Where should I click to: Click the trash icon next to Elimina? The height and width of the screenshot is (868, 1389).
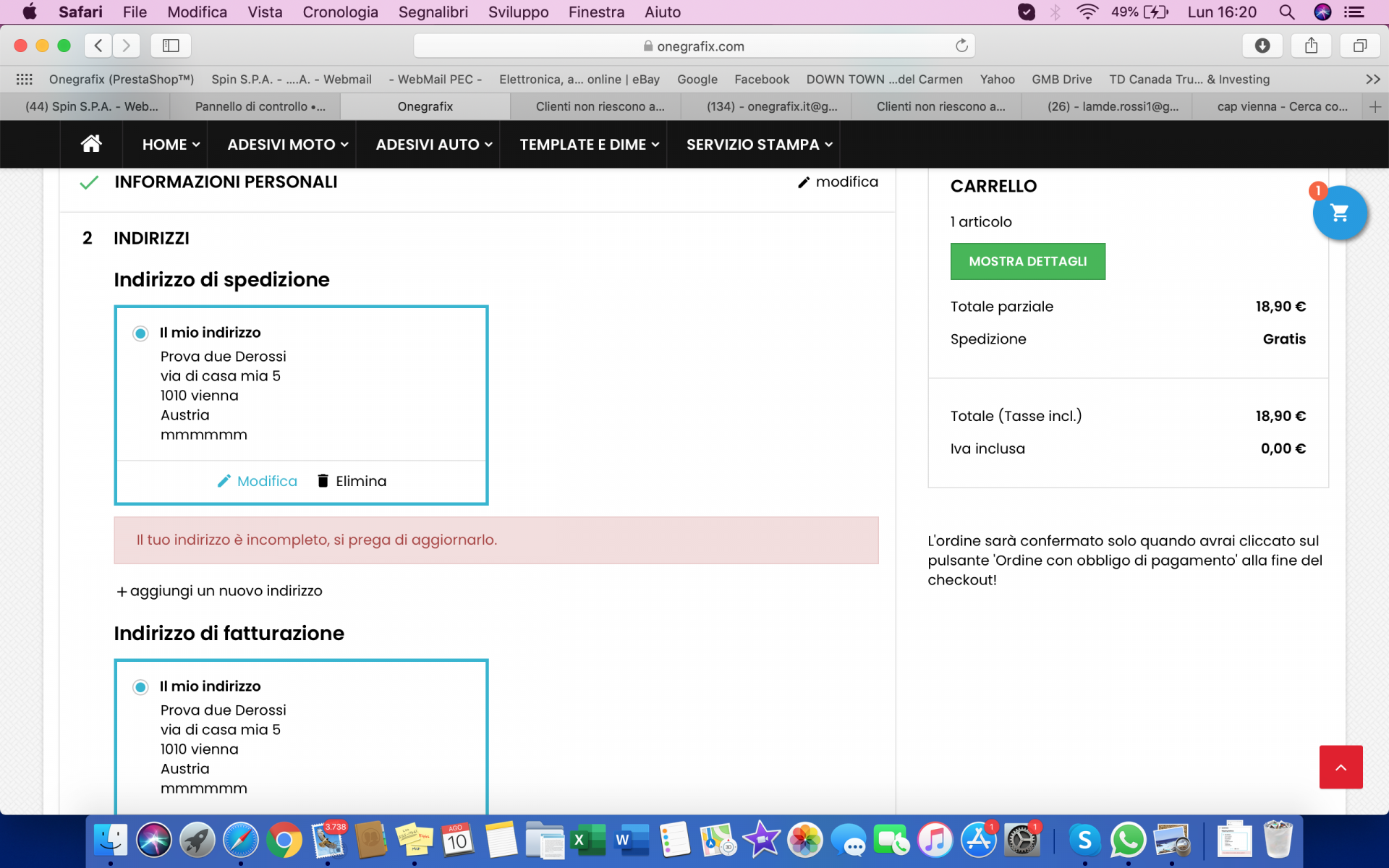[x=323, y=481]
